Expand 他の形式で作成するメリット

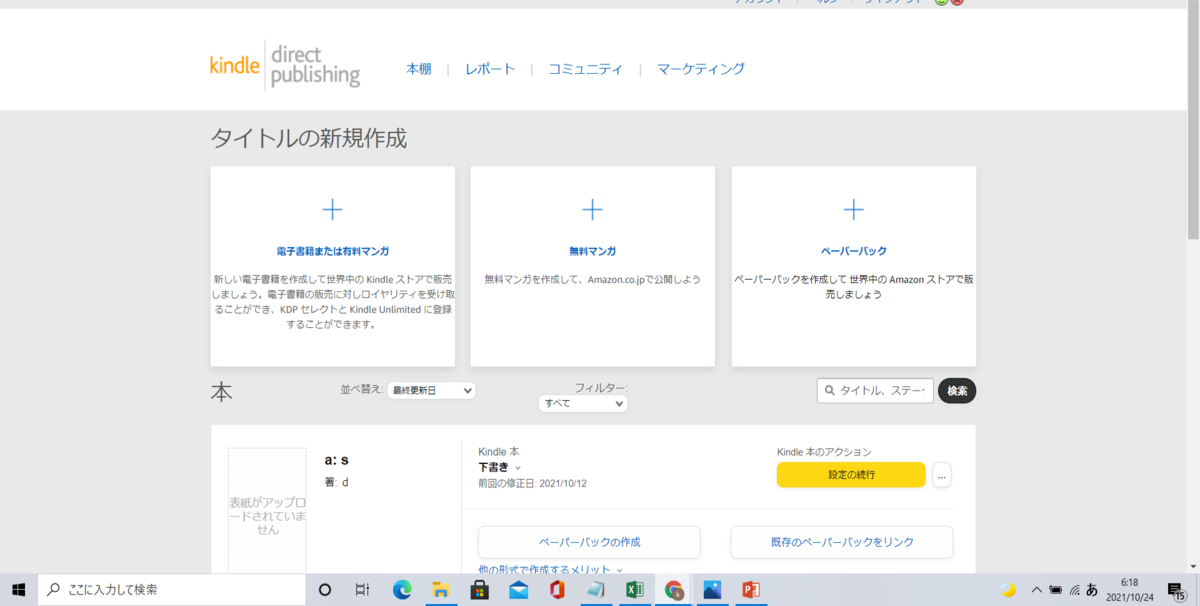548,567
